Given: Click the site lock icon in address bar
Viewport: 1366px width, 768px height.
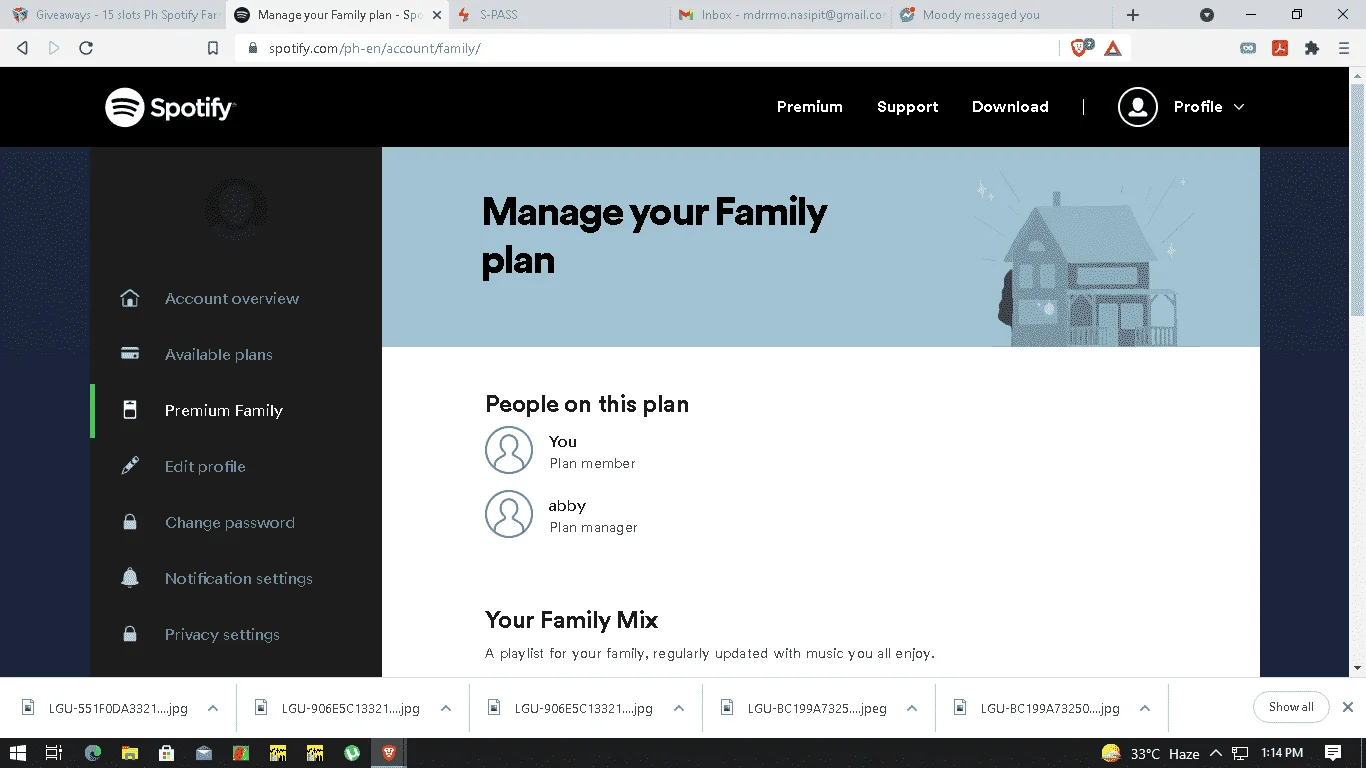Looking at the screenshot, I should coord(252,48).
